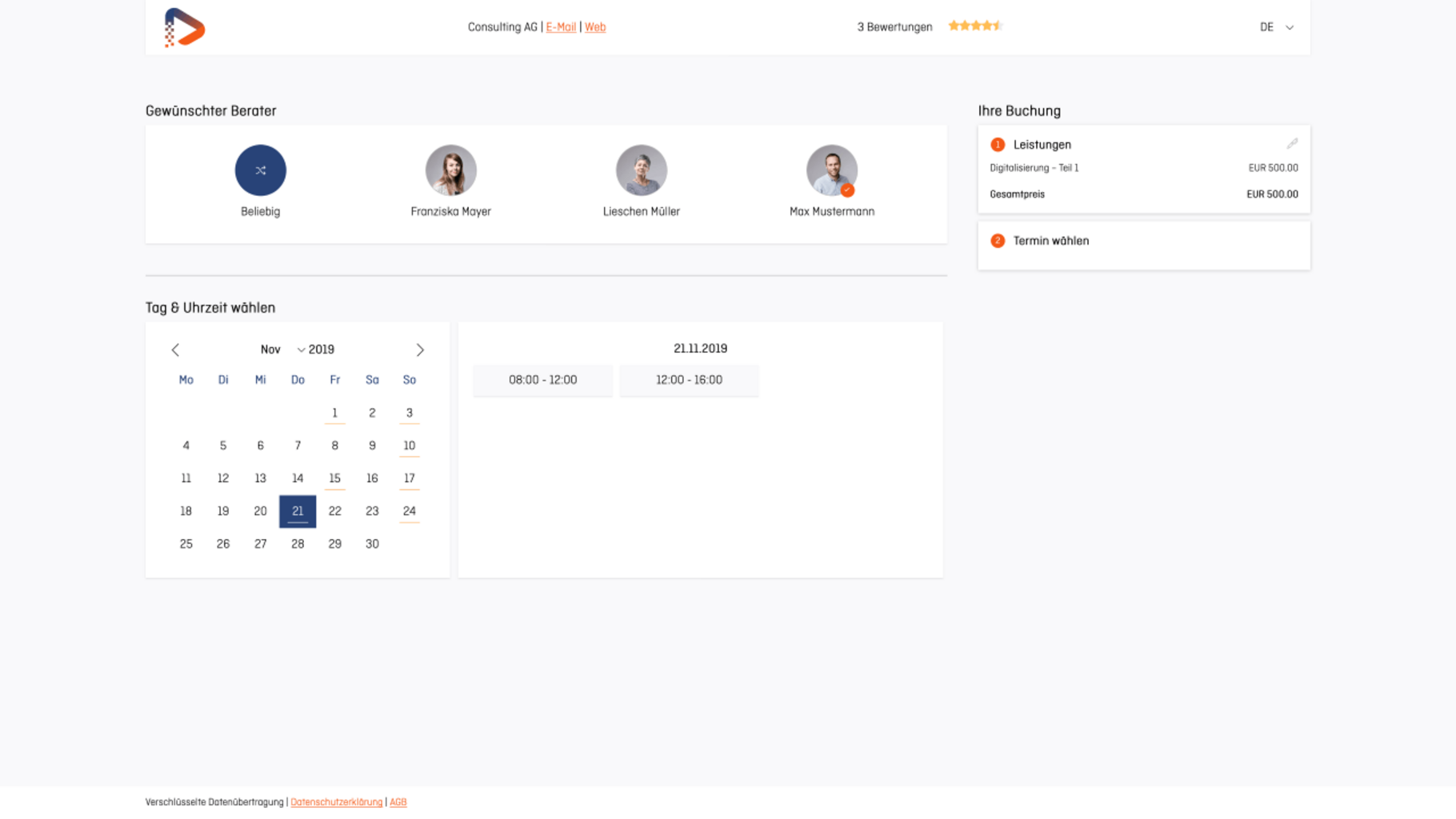Open the DE language dropdown

tap(1276, 27)
